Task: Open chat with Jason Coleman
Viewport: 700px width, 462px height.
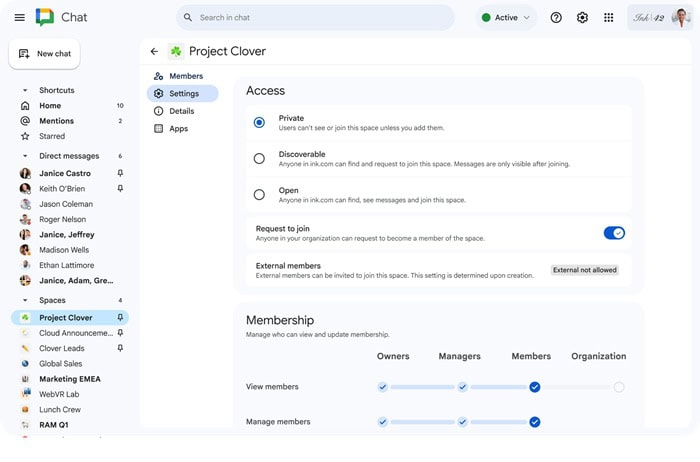Action: click(70, 204)
